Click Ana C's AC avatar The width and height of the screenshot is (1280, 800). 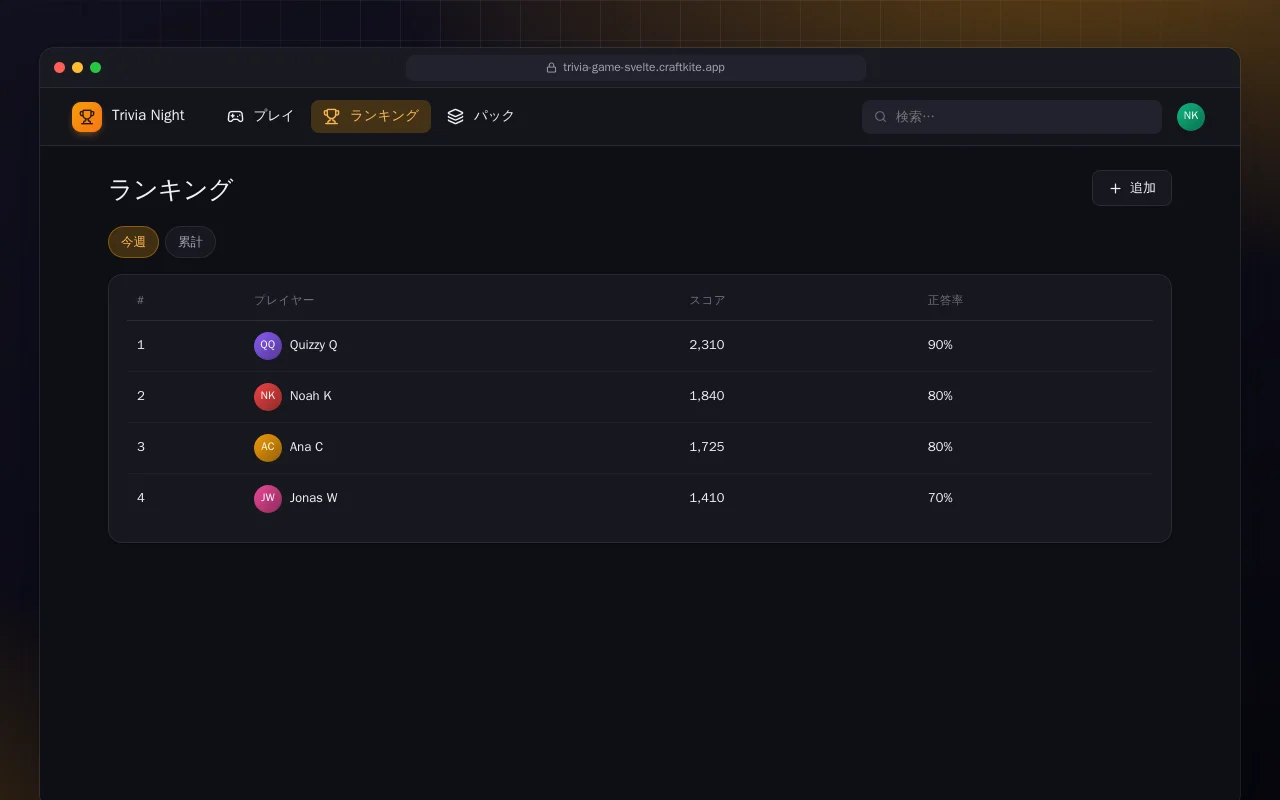[268, 447]
